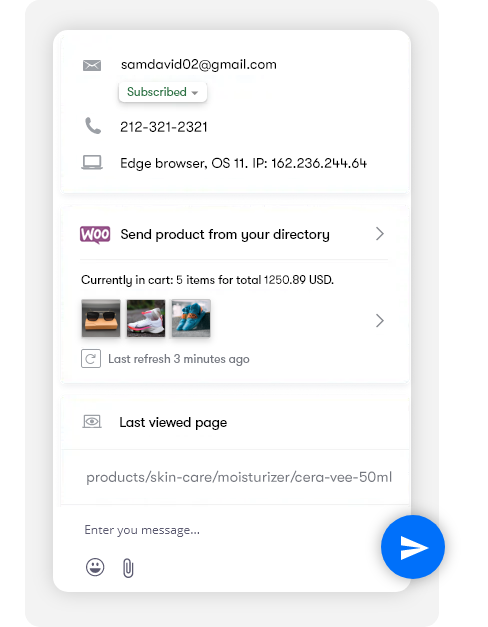The image size is (488, 627).
Task: Send the message with blue arrow button
Action: (413, 547)
